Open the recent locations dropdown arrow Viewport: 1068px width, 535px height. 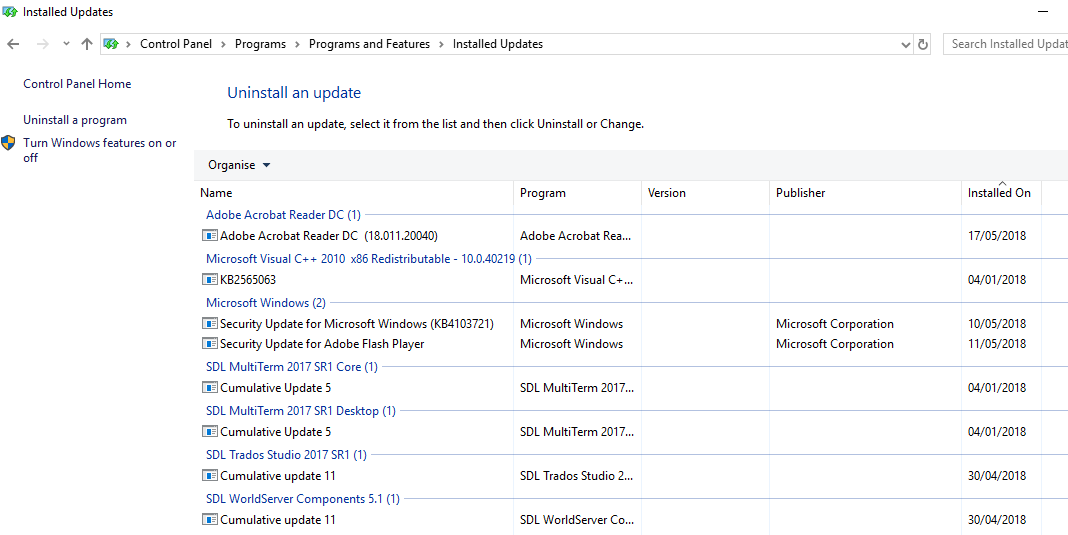click(66, 44)
